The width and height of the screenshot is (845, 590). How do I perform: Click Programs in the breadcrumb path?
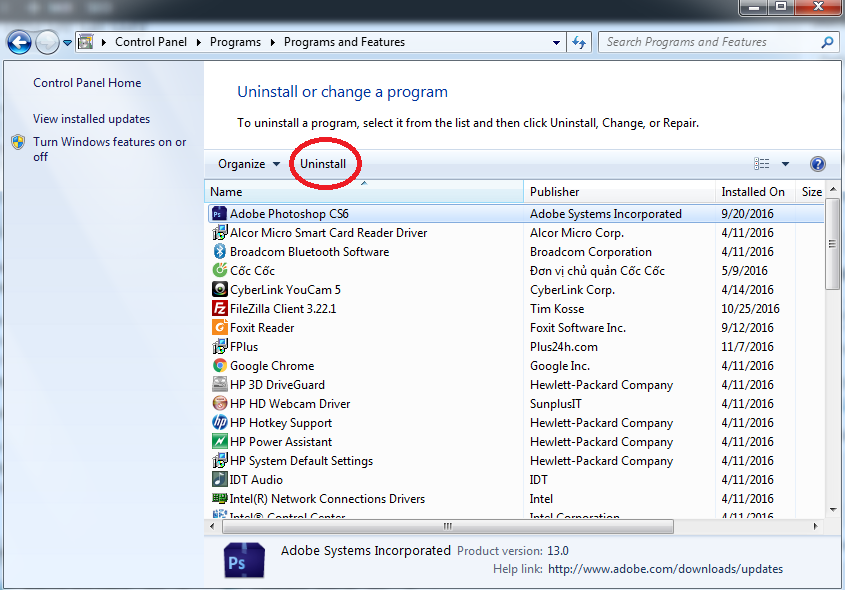(235, 42)
